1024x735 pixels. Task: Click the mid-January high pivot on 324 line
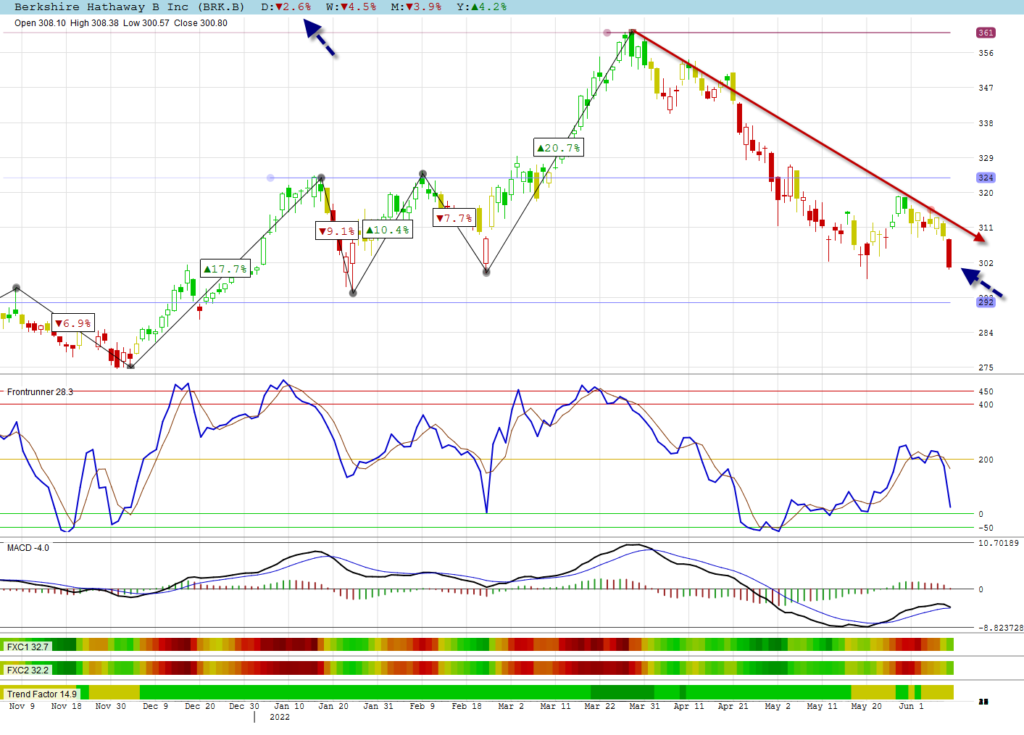[321, 178]
